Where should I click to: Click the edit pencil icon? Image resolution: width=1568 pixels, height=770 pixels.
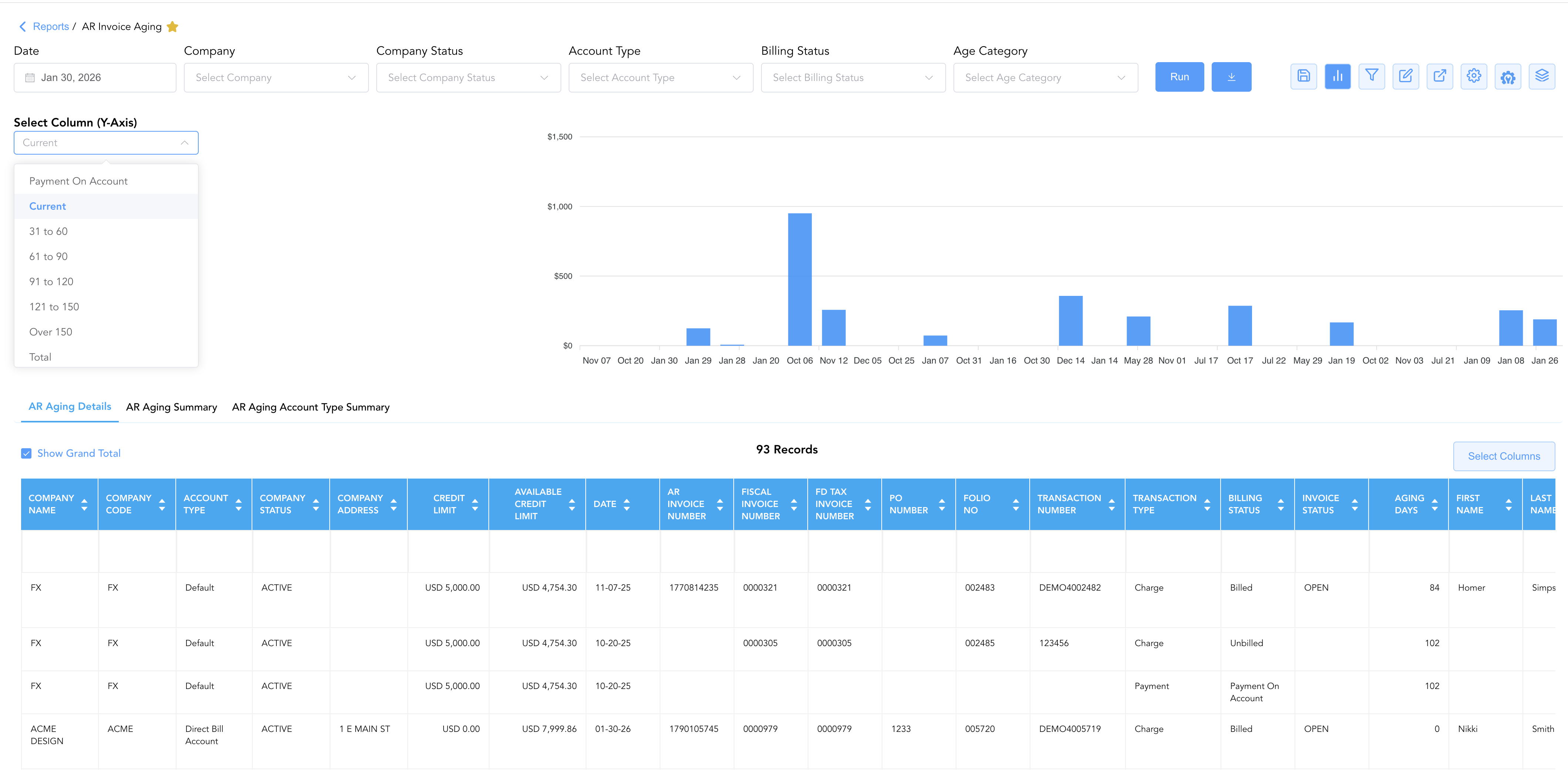tap(1406, 77)
